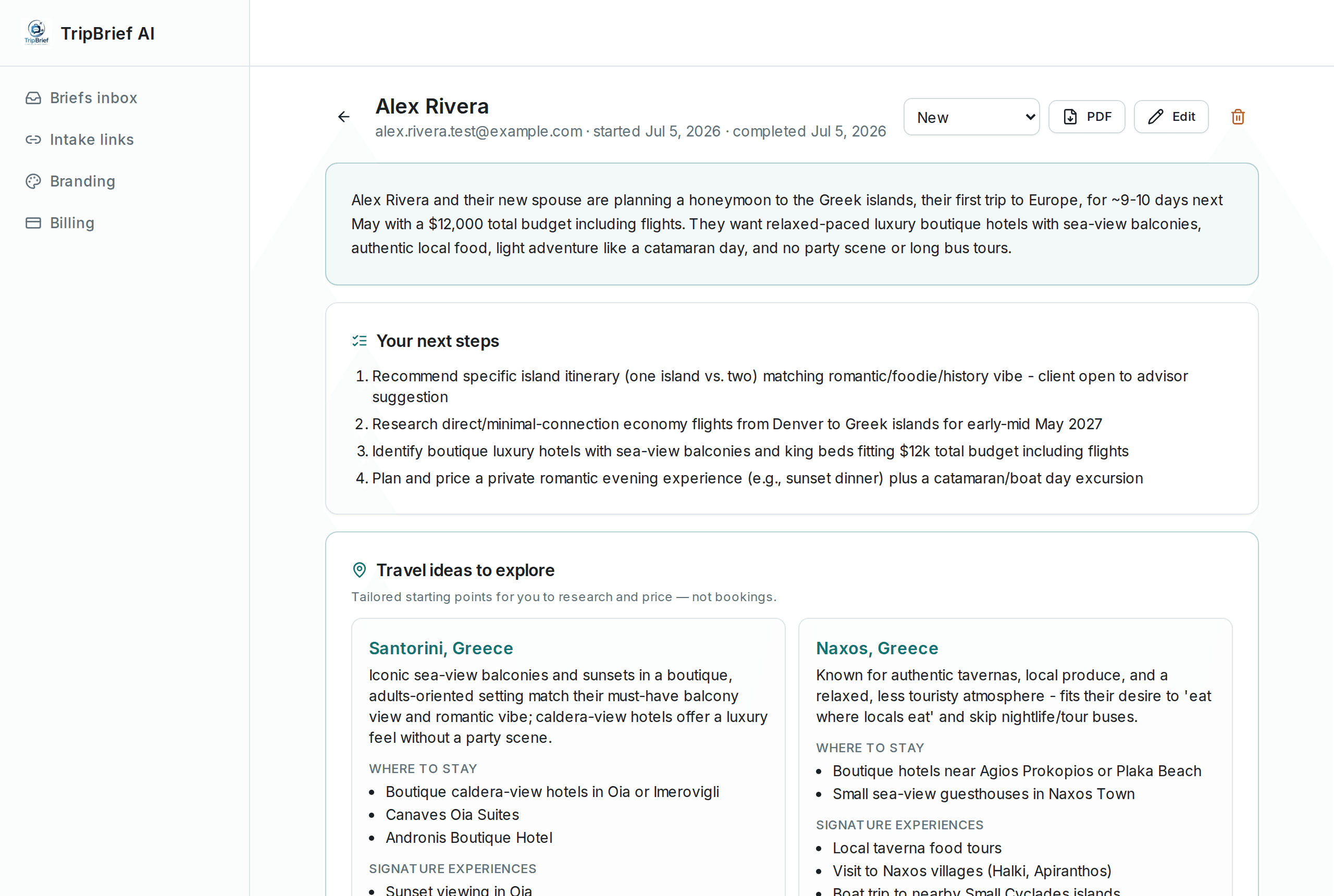Click 'Boutique caldera-view hotels in Oia or Imerovigli'
This screenshot has width=1334, height=896.
click(552, 792)
